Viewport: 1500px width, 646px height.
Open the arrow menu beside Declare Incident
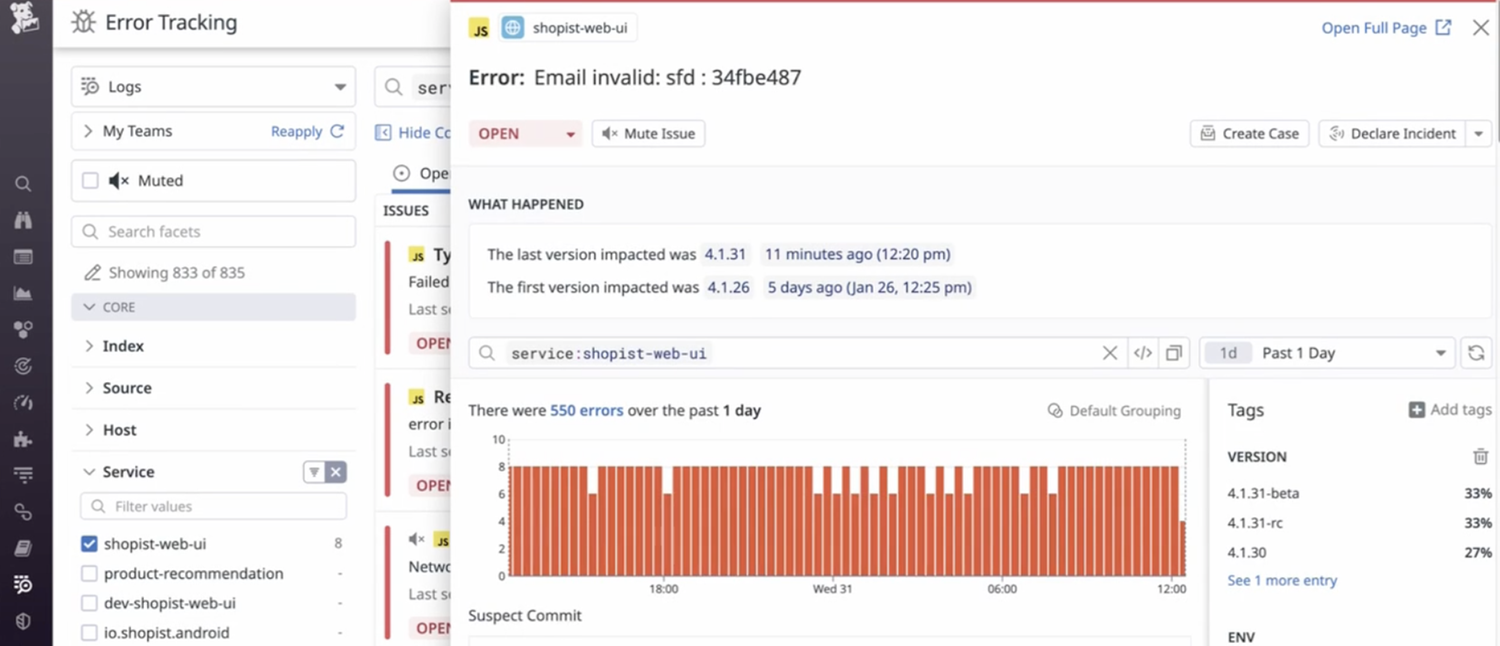click(1479, 133)
